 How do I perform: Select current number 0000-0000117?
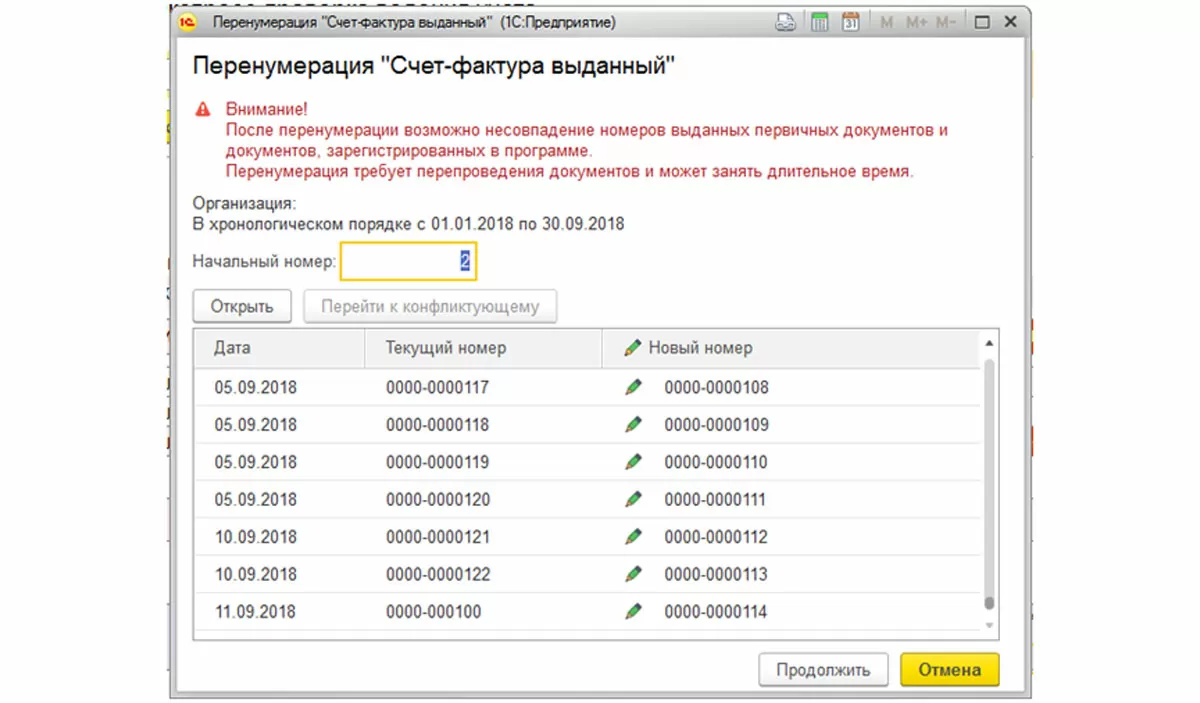click(438, 387)
